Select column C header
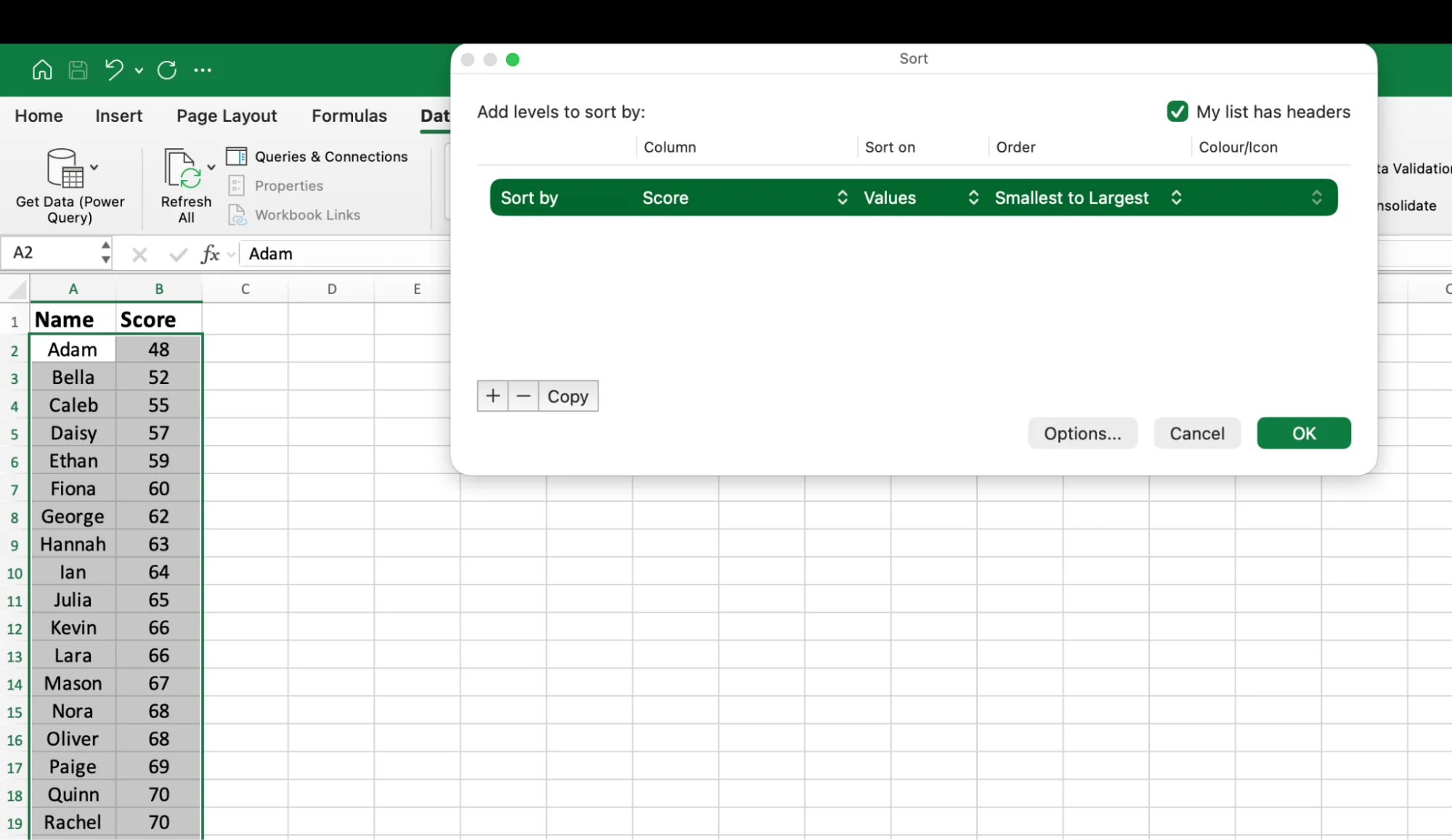 point(246,289)
